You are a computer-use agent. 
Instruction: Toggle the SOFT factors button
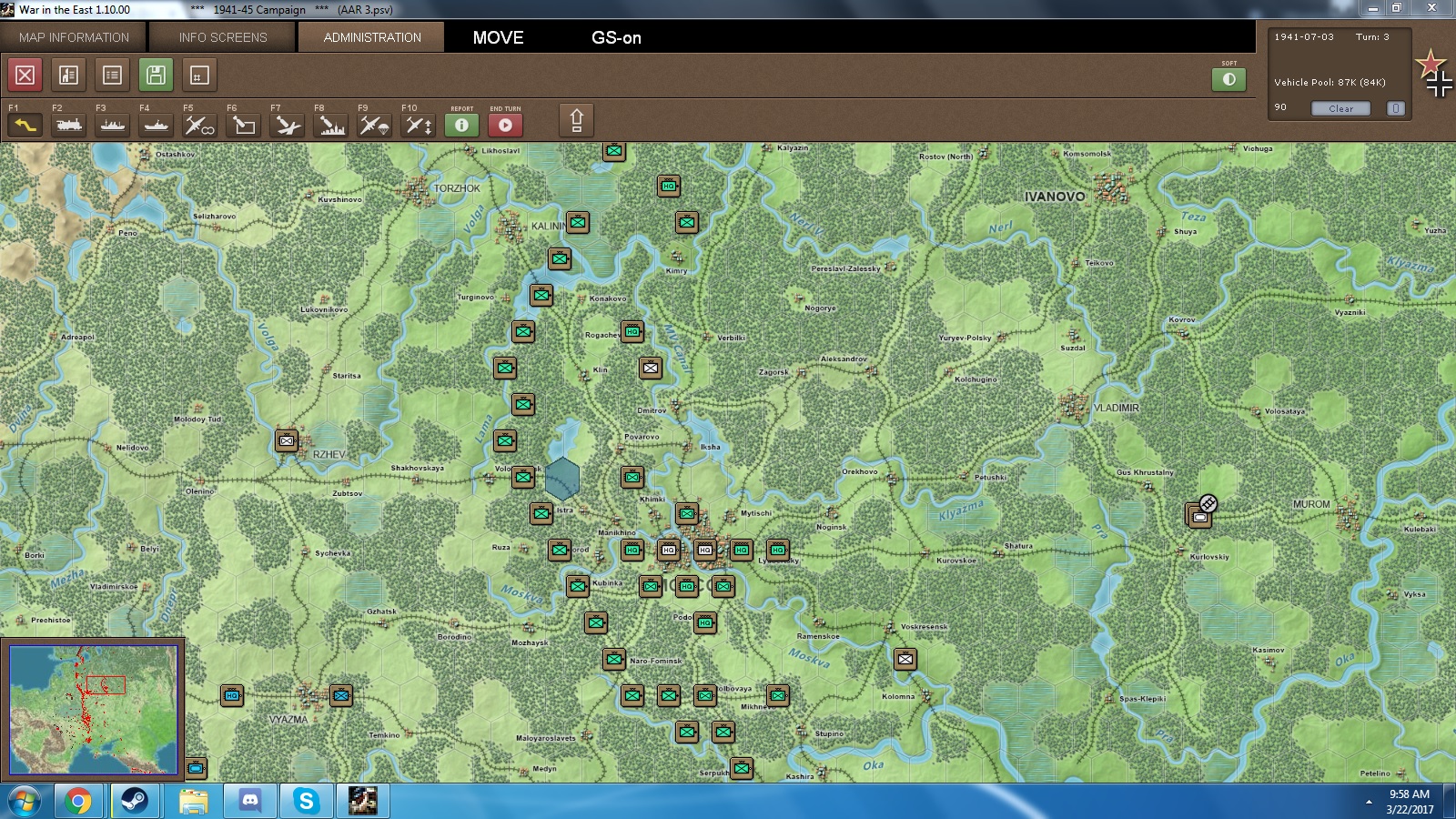tap(1228, 79)
